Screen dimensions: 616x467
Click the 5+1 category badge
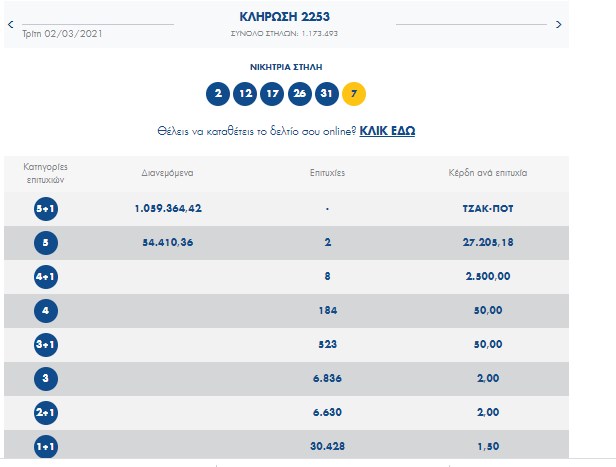point(44,208)
